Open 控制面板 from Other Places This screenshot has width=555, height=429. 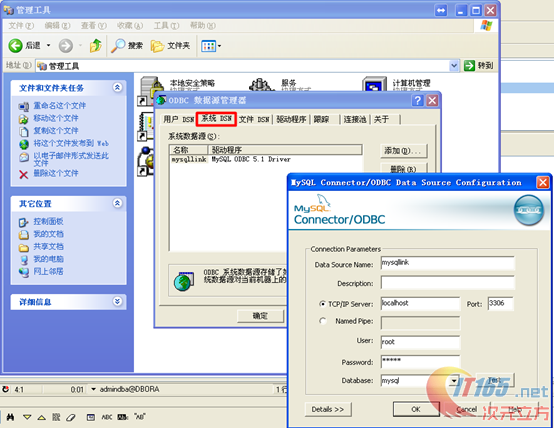click(x=48, y=222)
